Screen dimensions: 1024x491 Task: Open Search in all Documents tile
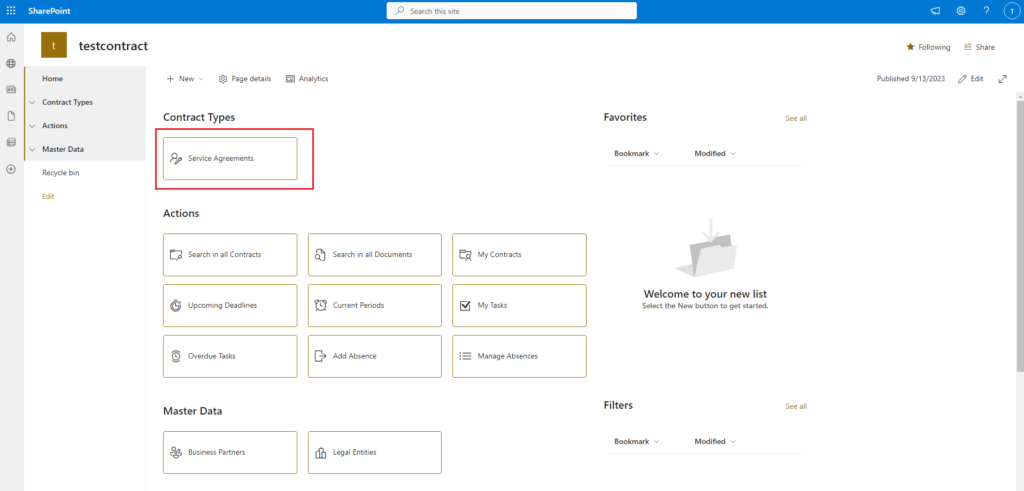tap(375, 255)
